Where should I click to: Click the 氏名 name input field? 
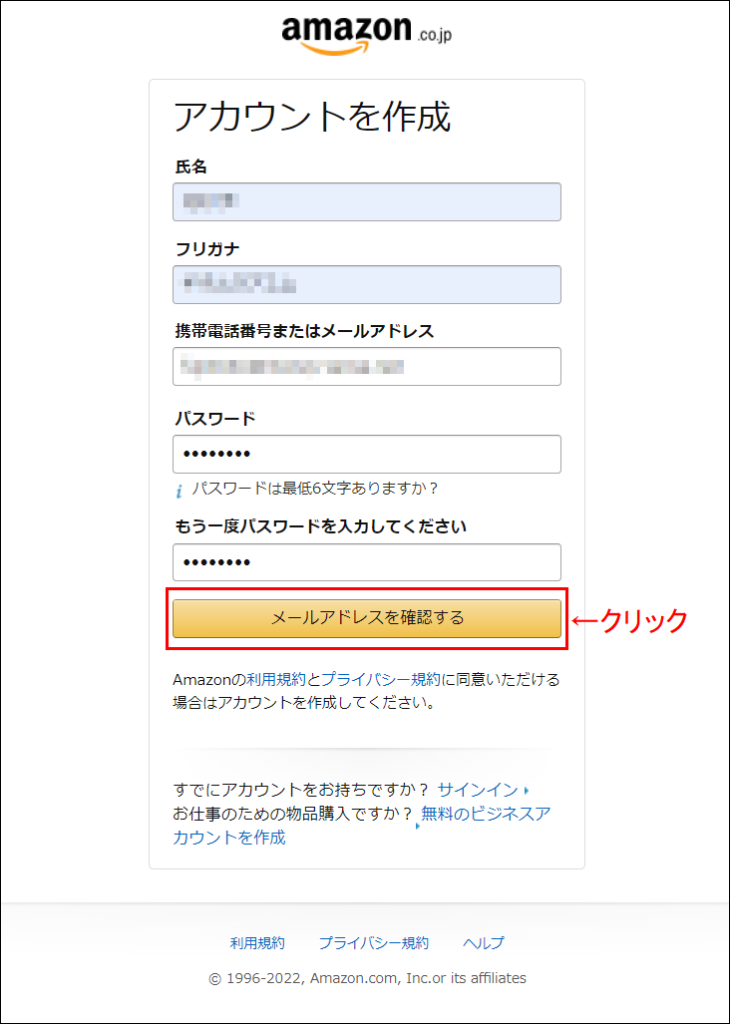[366, 202]
